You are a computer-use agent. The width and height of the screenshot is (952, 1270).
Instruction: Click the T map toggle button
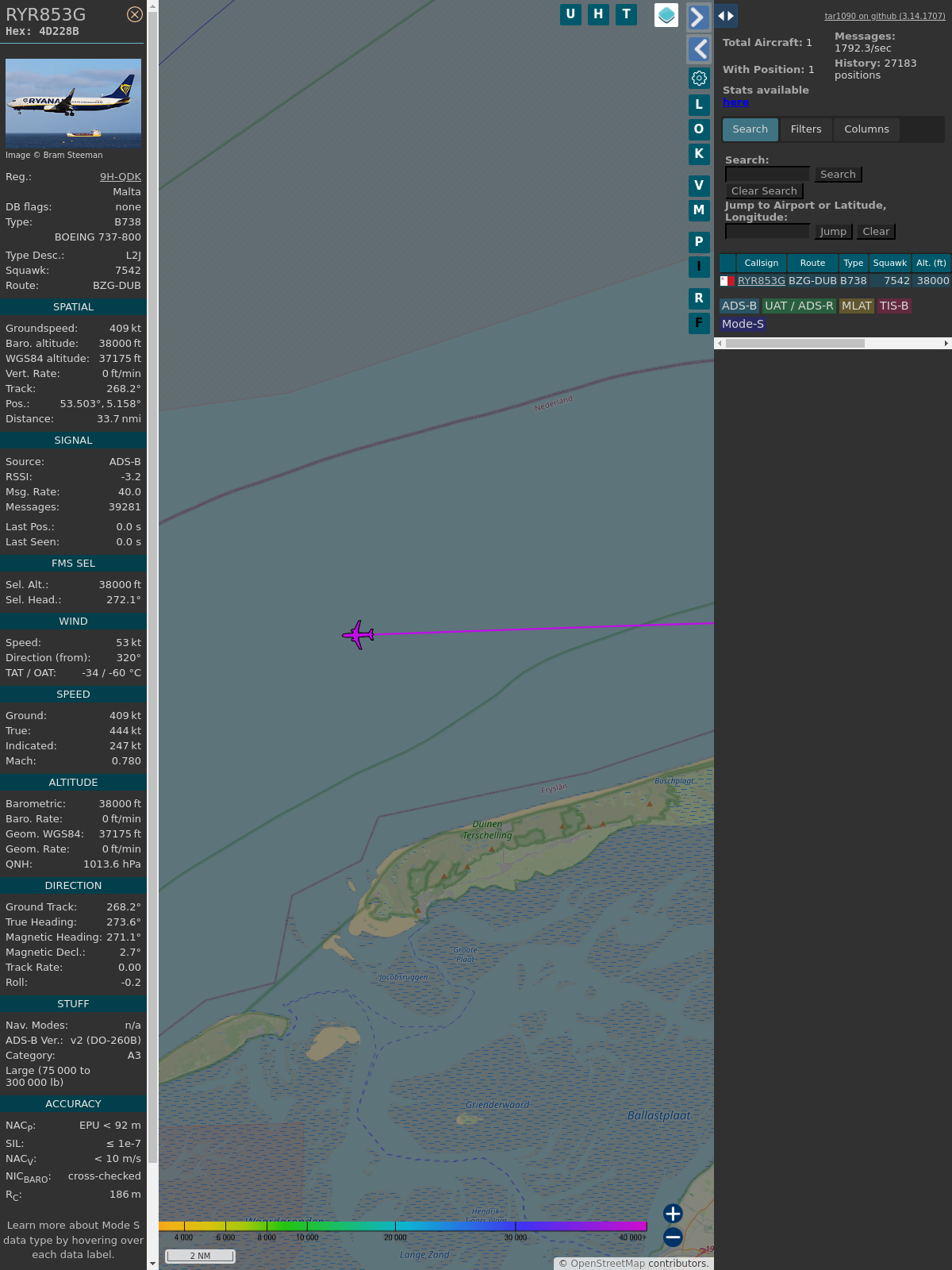(x=626, y=14)
